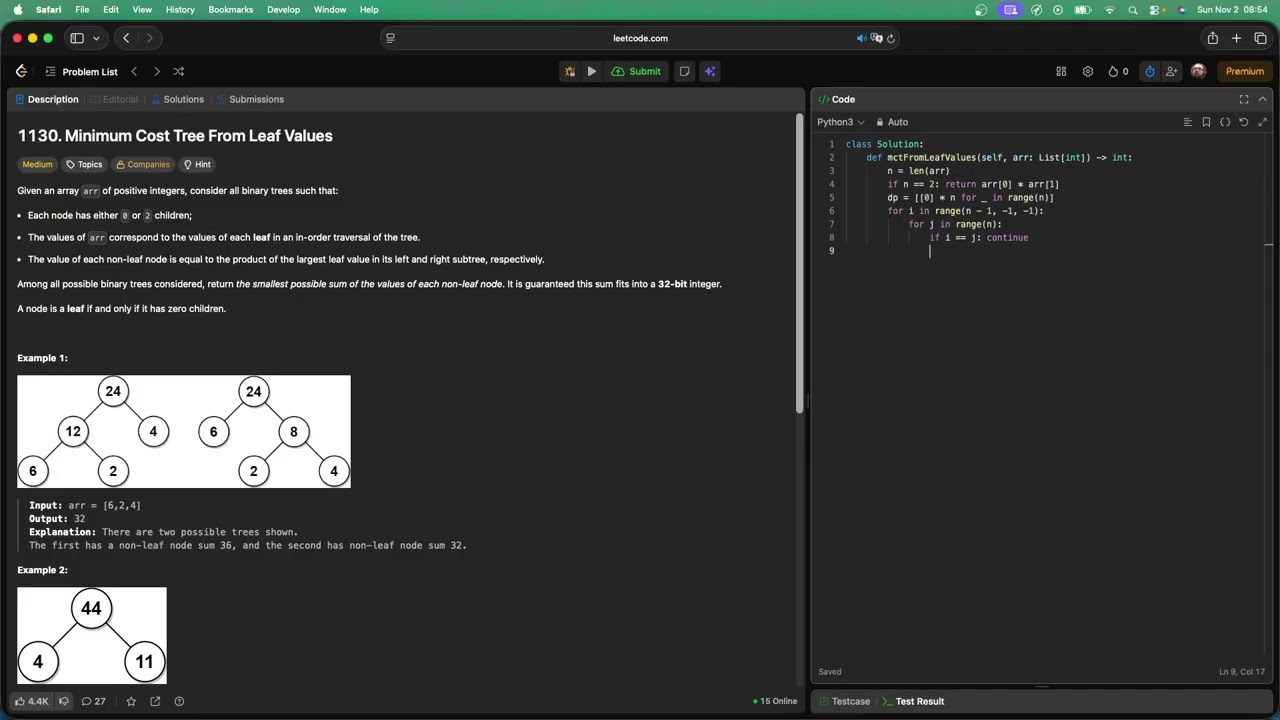Screen dimensions: 1280x720
Task: Dislike the problem thumbs down
Action: 64,701
